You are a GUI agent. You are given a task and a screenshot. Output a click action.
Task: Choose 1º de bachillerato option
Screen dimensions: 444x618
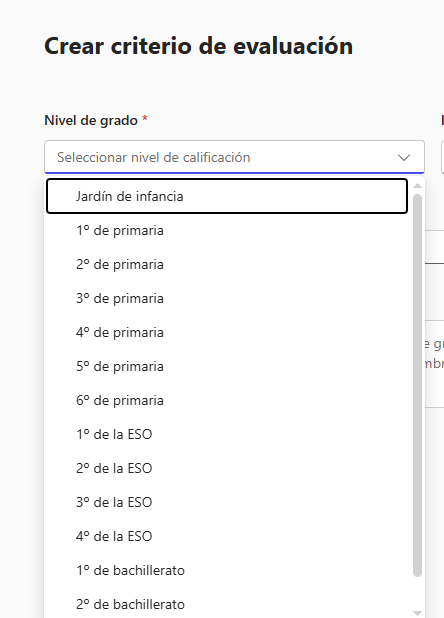coord(227,570)
